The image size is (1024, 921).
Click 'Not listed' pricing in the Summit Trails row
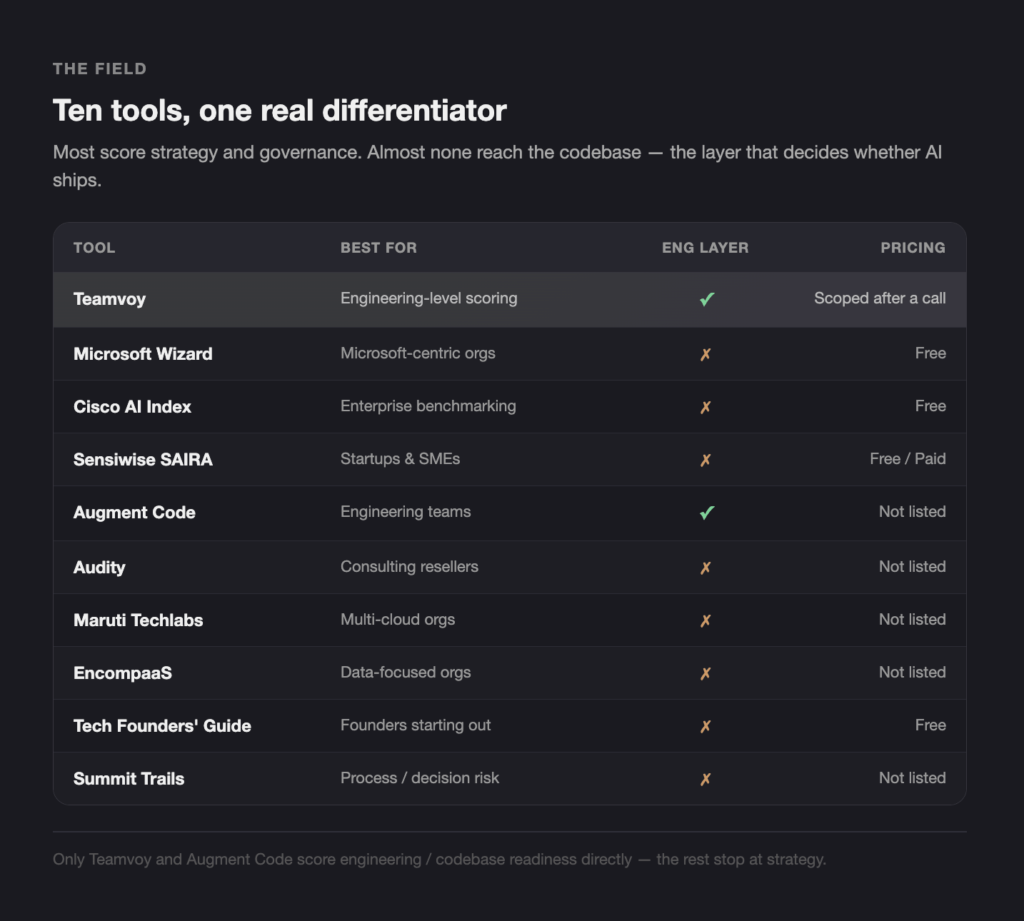click(x=912, y=779)
